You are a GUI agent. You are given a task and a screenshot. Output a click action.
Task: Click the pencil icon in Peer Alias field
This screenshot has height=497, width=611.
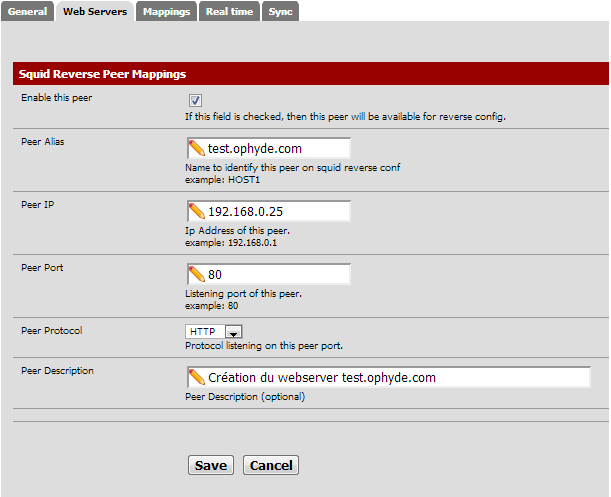(x=197, y=149)
